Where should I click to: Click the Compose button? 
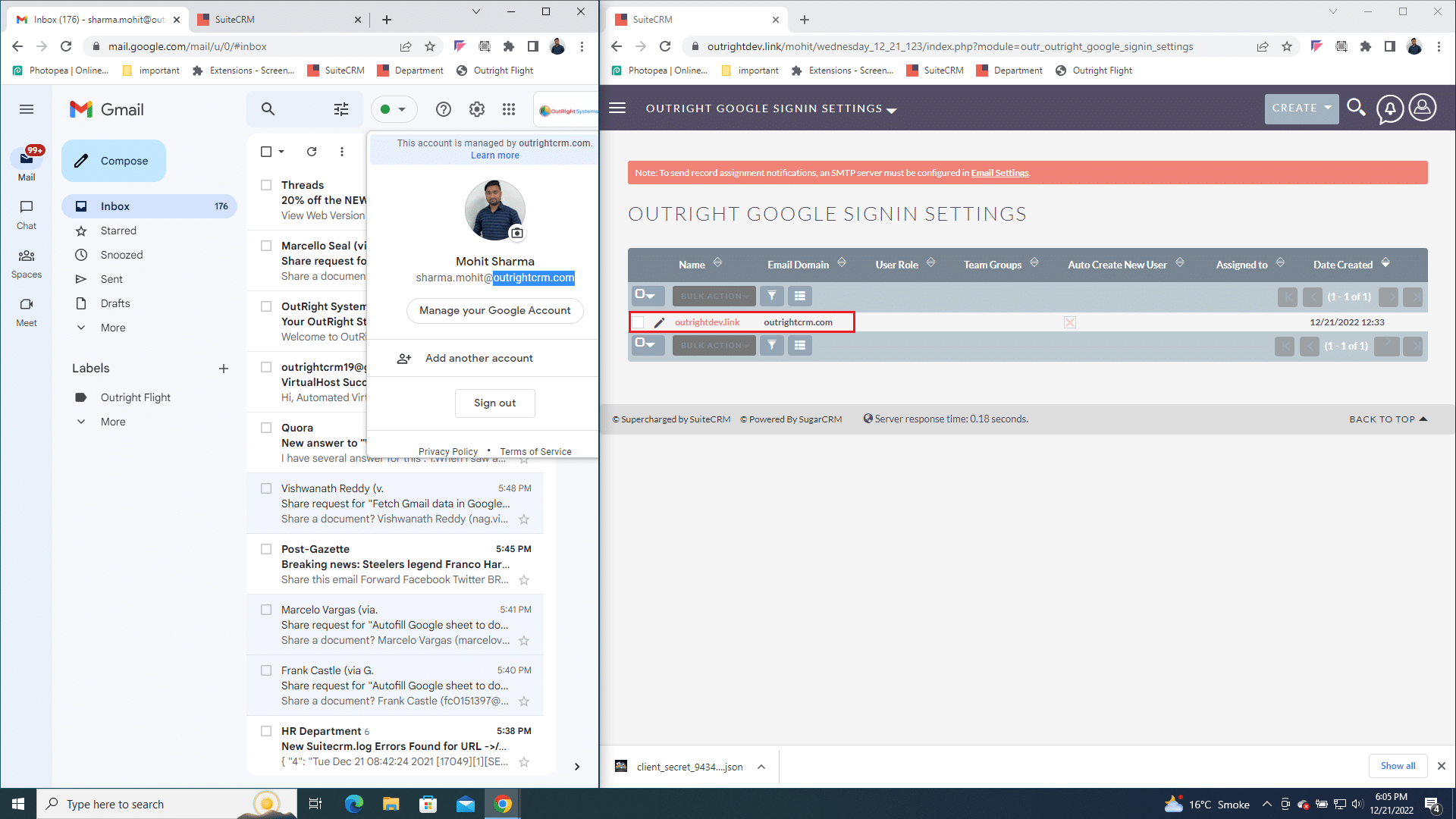114,161
